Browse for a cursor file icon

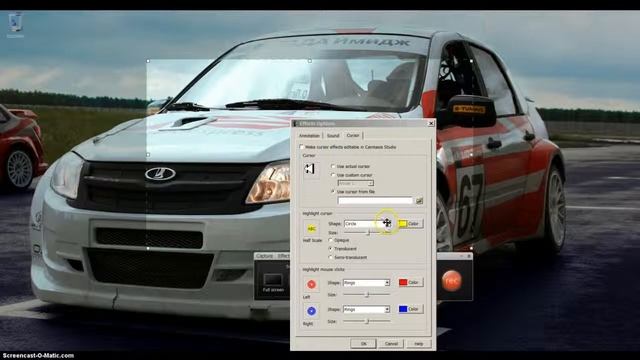point(419,200)
